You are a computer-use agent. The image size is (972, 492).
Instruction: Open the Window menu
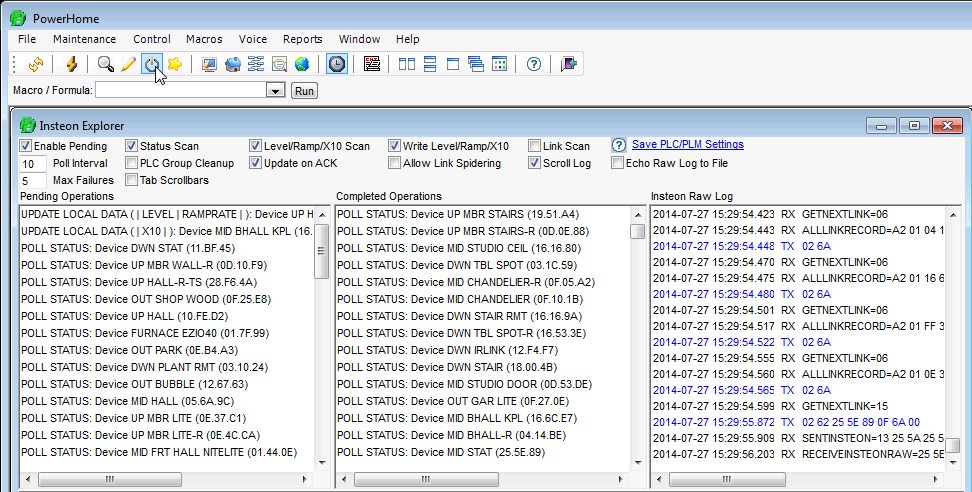(360, 39)
